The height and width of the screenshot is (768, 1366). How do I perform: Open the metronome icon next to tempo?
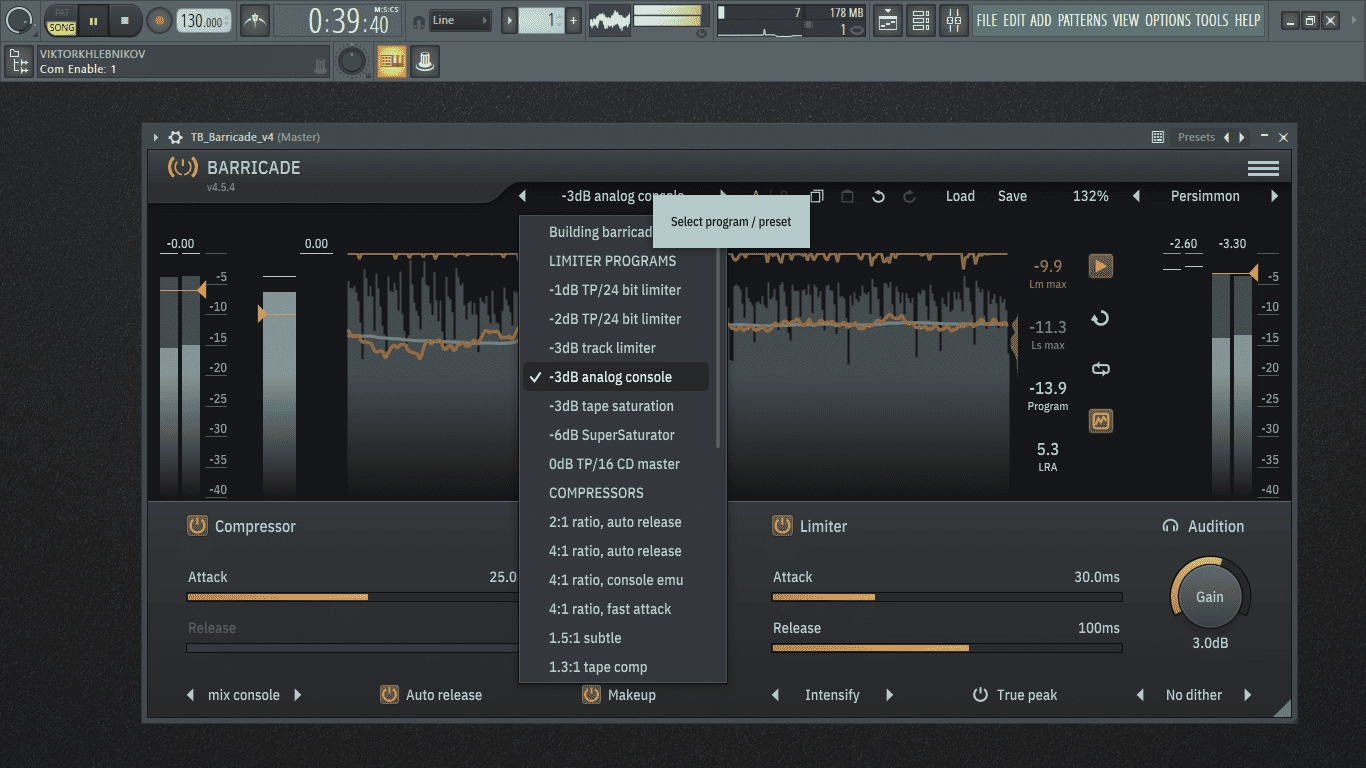click(255, 20)
